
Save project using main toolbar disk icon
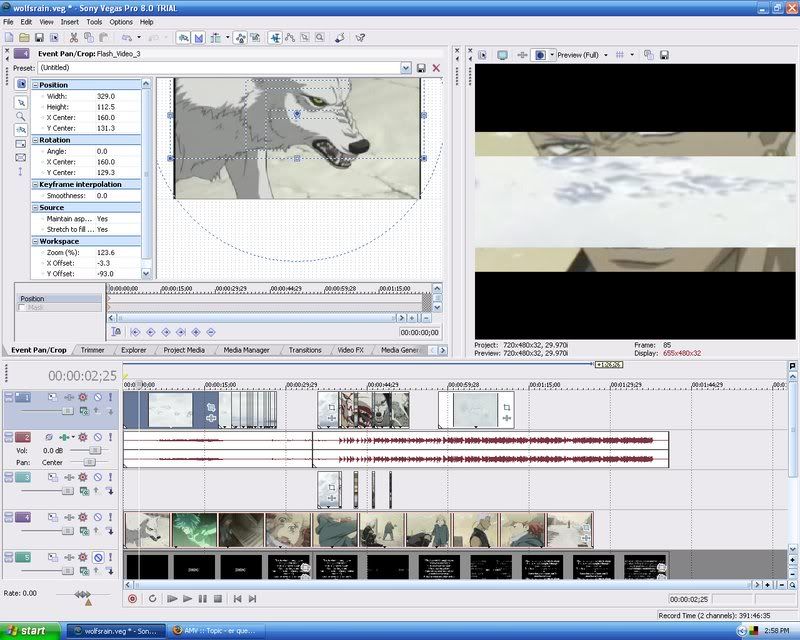coord(39,37)
